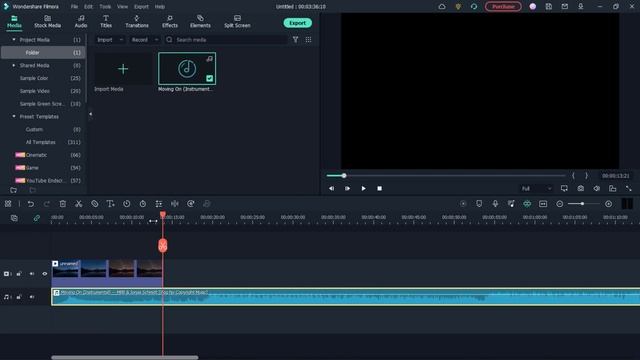The image size is (640, 360).
Task: Click the Purchase button
Action: [x=503, y=7]
